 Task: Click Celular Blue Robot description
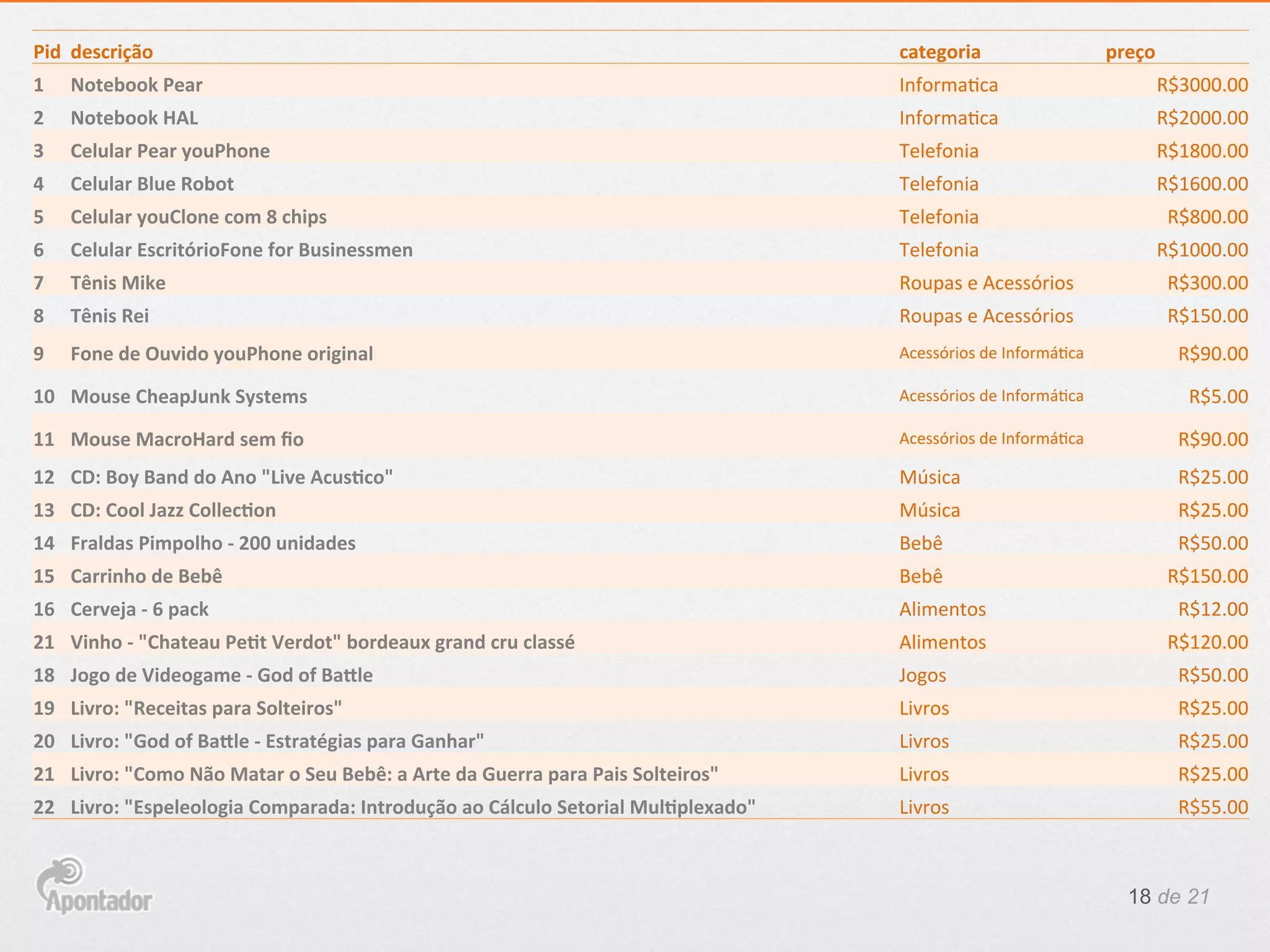click(x=152, y=184)
